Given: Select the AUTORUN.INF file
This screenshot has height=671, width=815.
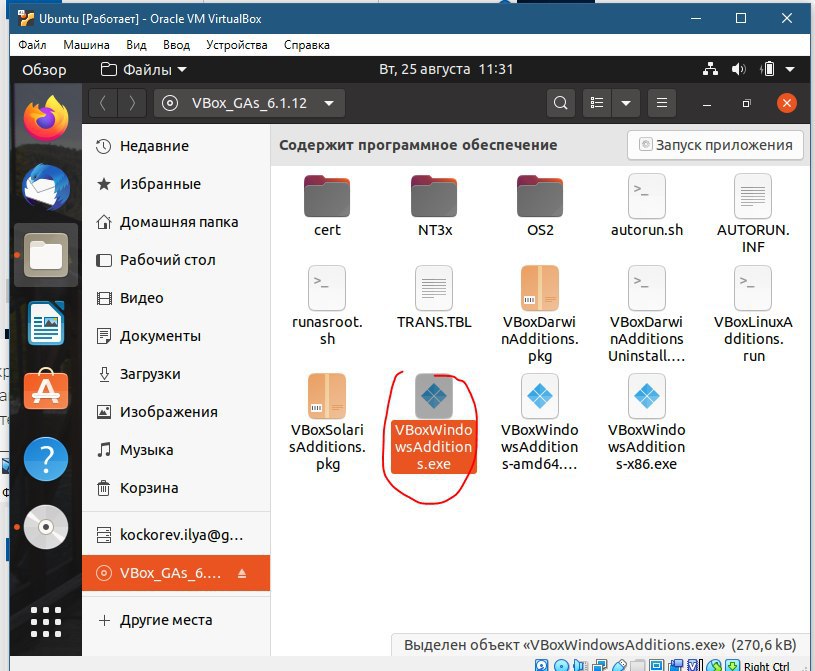Looking at the screenshot, I should [753, 214].
